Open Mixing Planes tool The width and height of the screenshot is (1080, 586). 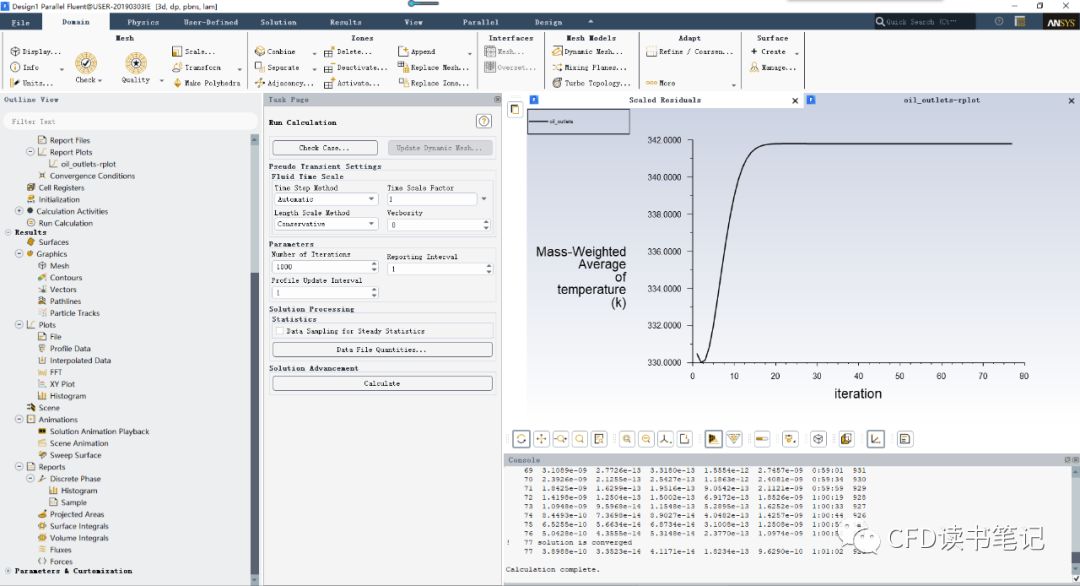[x=590, y=67]
